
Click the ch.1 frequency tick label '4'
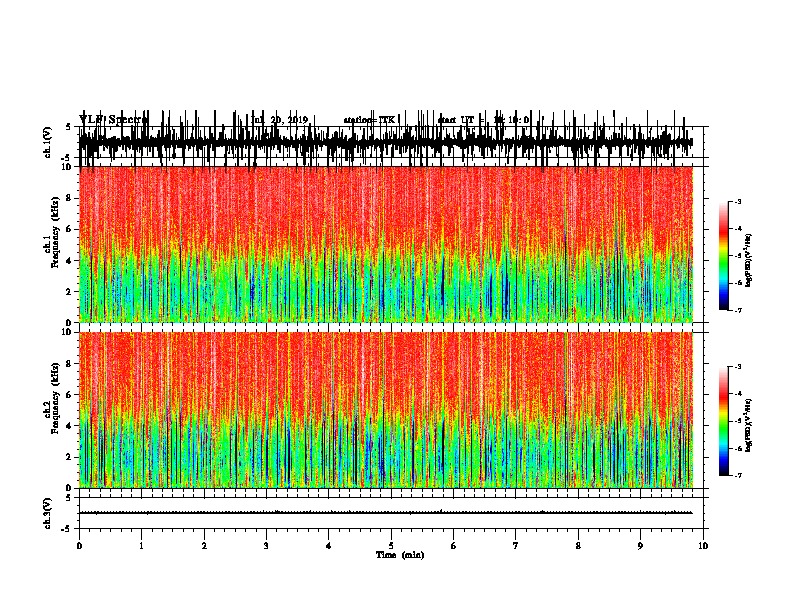tap(70, 261)
